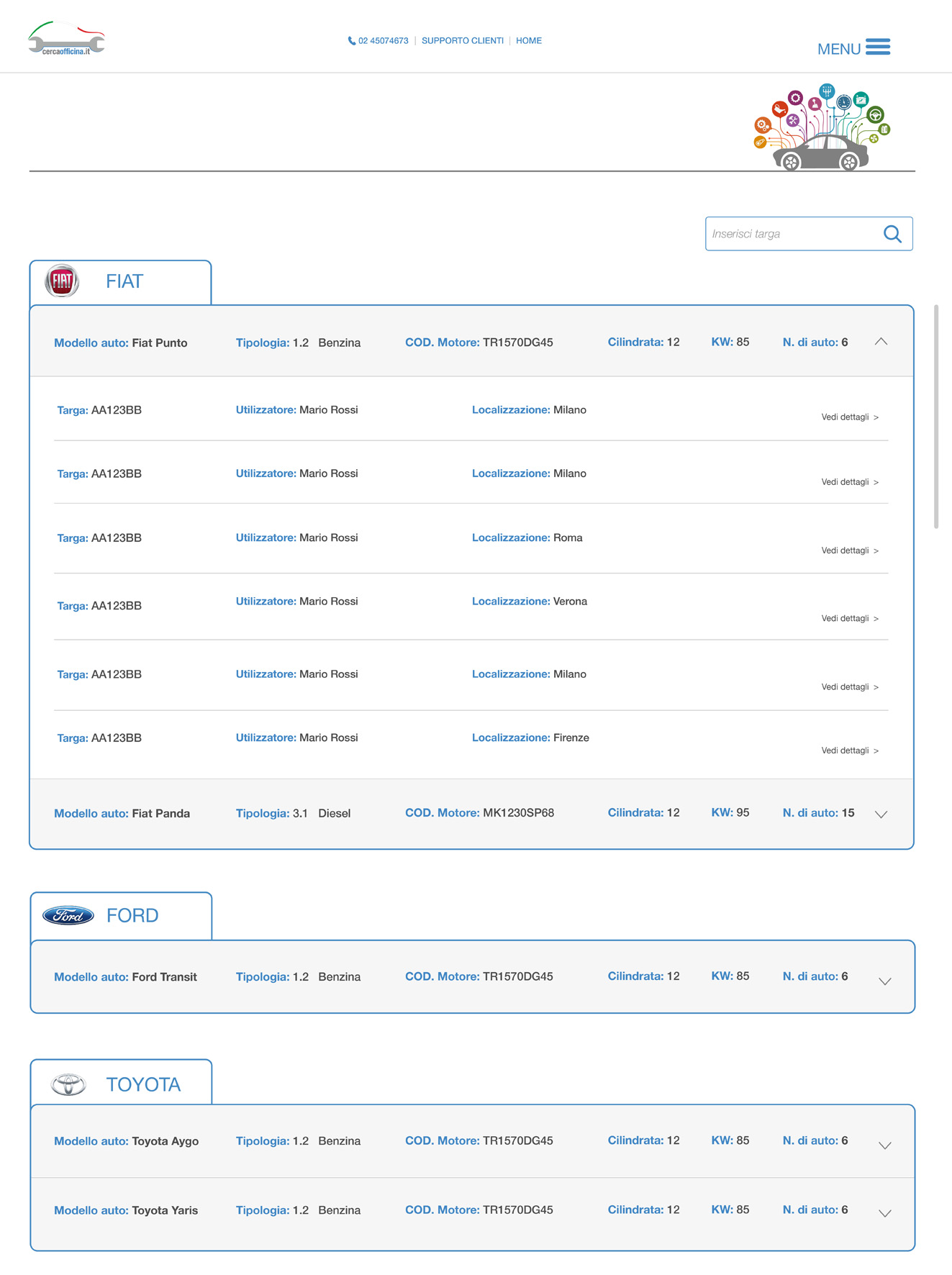Expand the Toyota Aygo row
Image resolution: width=952 pixels, height=1275 pixels.
click(885, 1145)
